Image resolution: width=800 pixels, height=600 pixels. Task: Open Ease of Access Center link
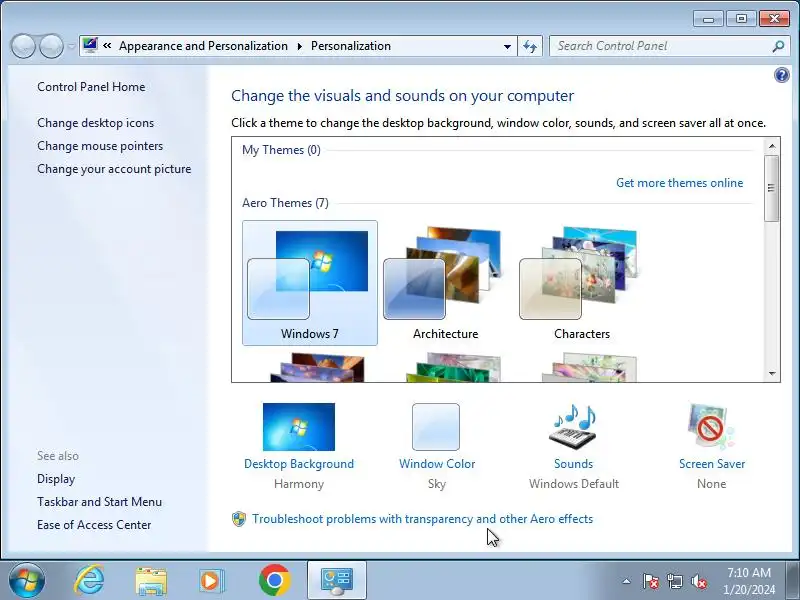[x=94, y=525]
